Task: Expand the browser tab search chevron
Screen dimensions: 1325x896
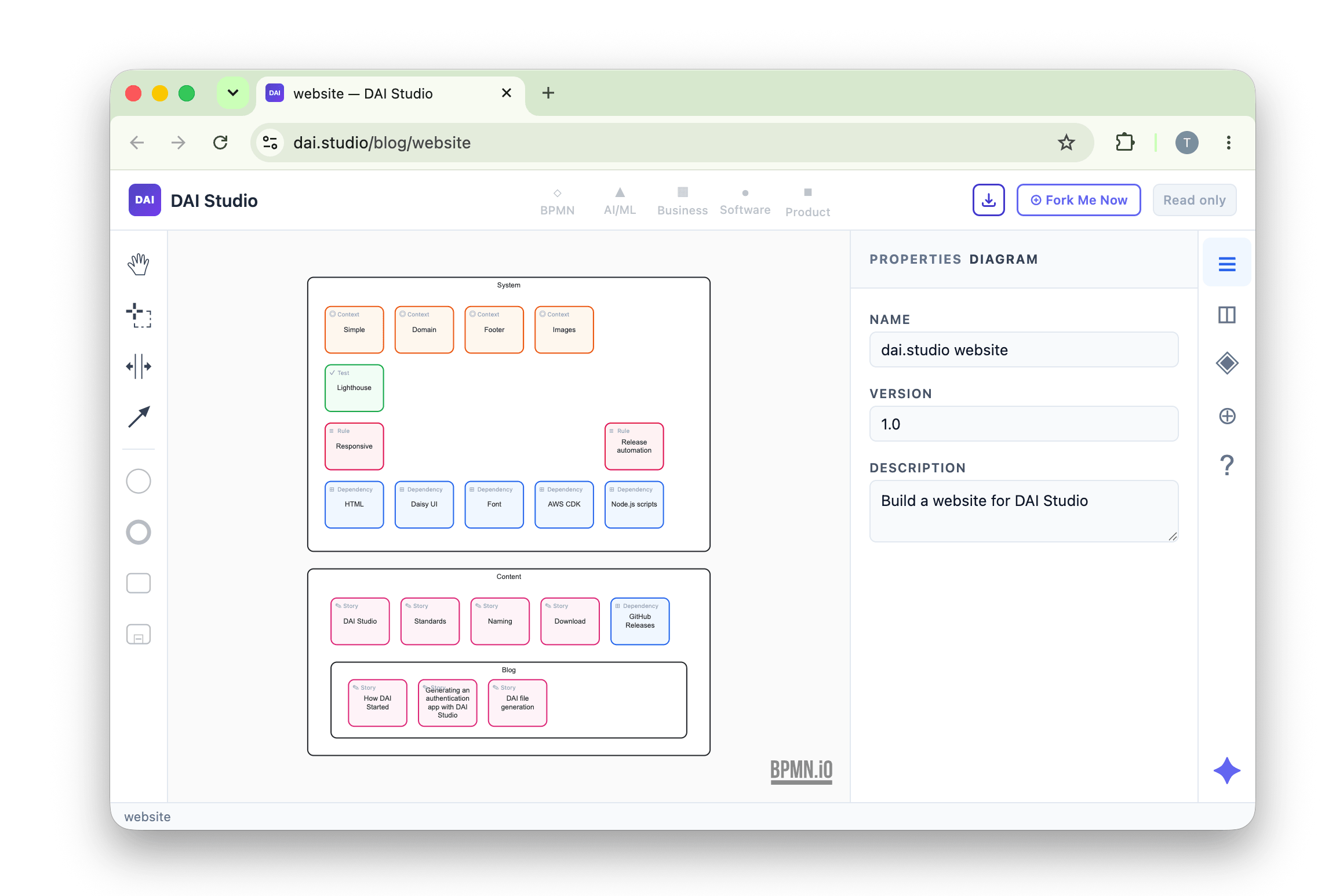Action: tap(233, 93)
